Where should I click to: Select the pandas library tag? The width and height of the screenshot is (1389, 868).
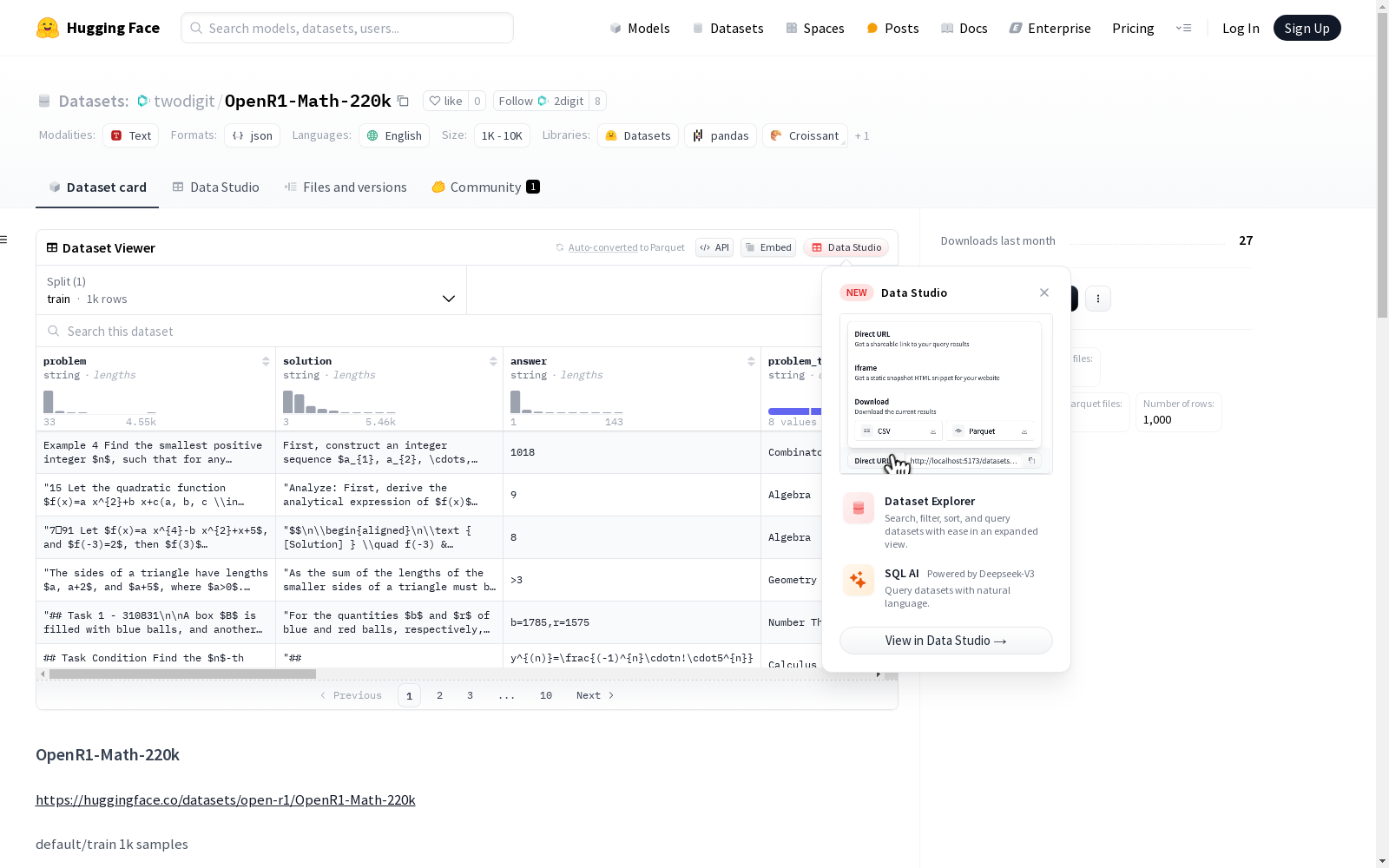(x=721, y=135)
